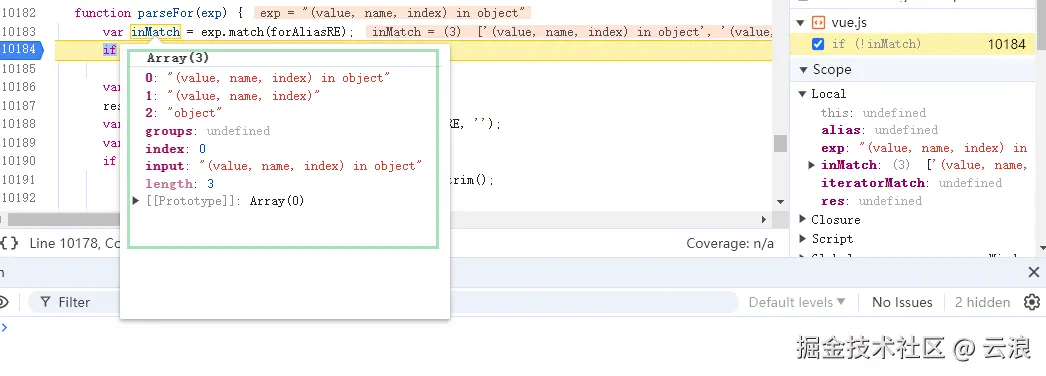Collapse the vue.js breakpoint group
This screenshot has width=1046, height=376.
point(801,23)
